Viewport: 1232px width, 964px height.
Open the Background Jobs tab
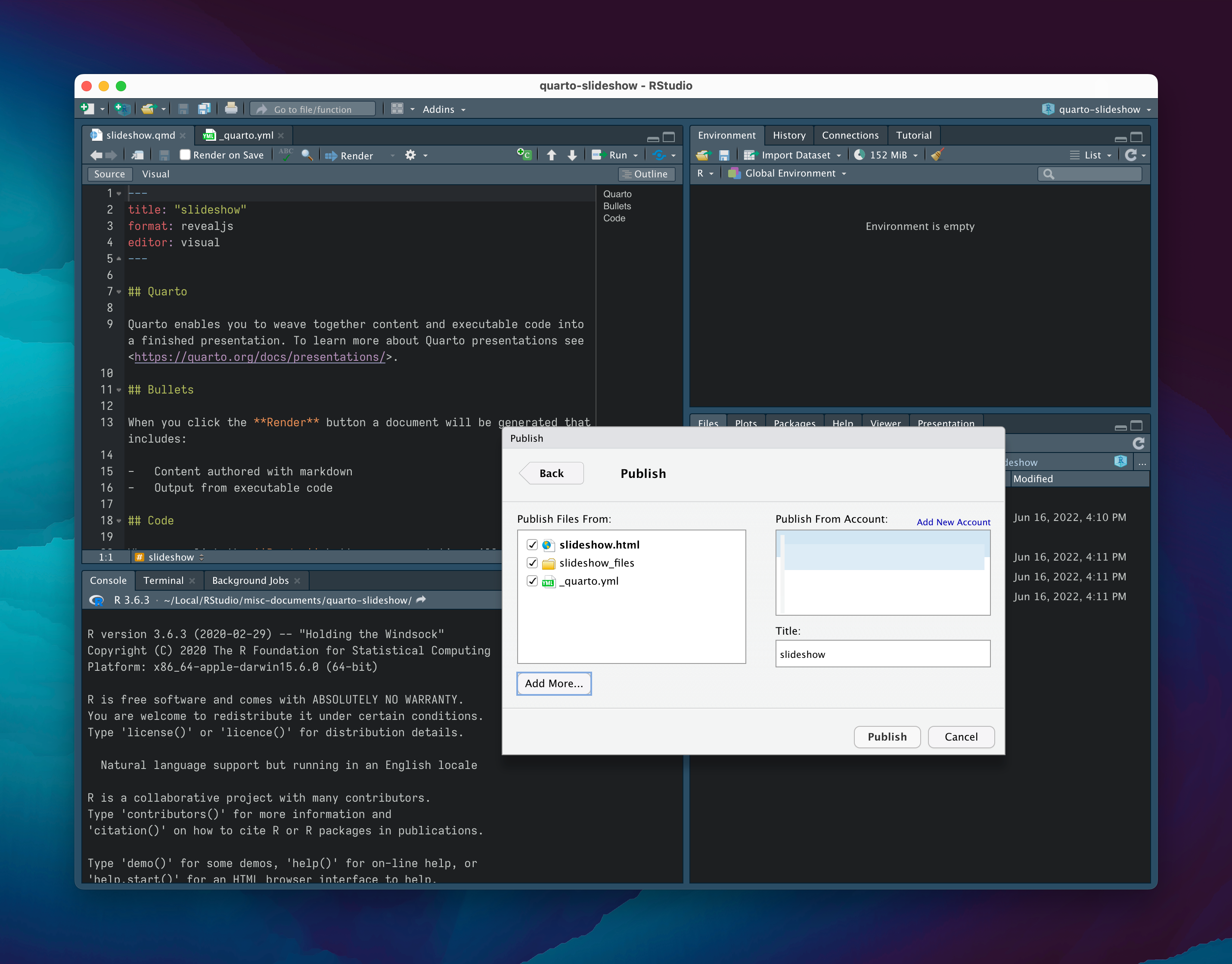click(251, 580)
